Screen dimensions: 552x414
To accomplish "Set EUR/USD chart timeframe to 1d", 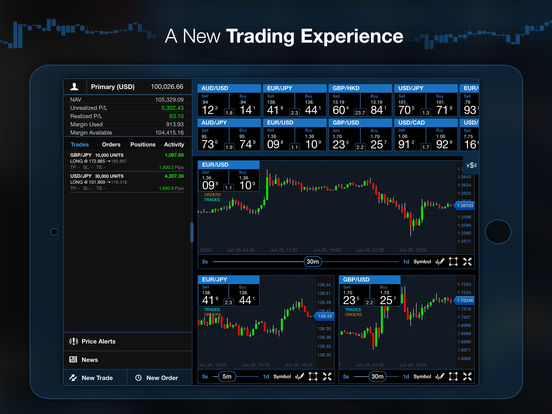I will 406,262.
